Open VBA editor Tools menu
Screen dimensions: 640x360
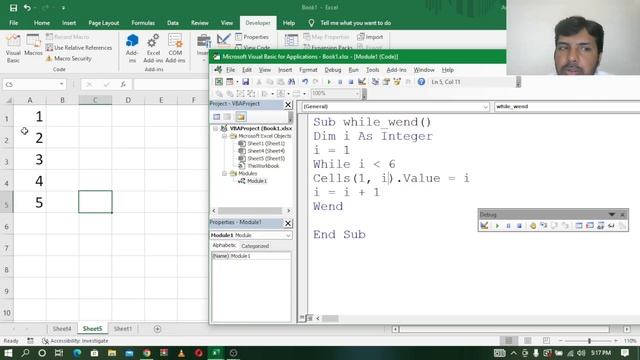(372, 70)
